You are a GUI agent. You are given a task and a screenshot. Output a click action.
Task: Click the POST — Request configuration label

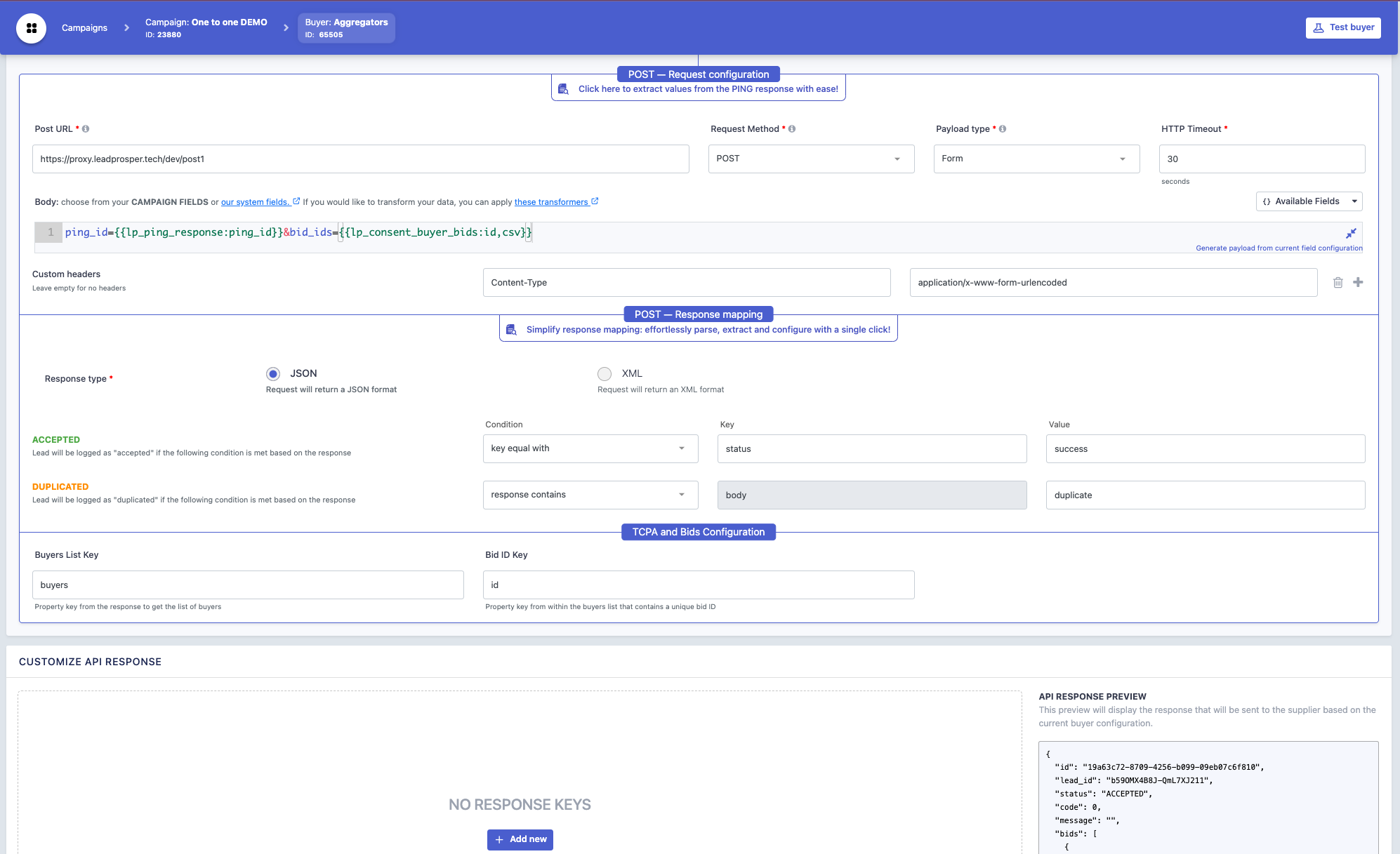[699, 74]
